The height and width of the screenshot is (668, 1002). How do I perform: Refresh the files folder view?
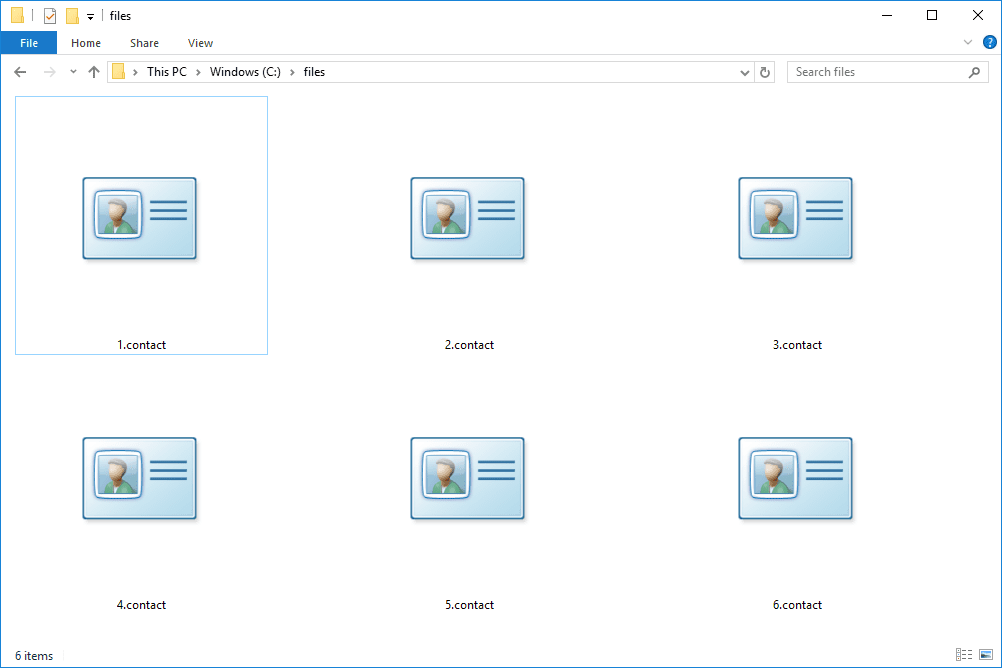(x=766, y=72)
